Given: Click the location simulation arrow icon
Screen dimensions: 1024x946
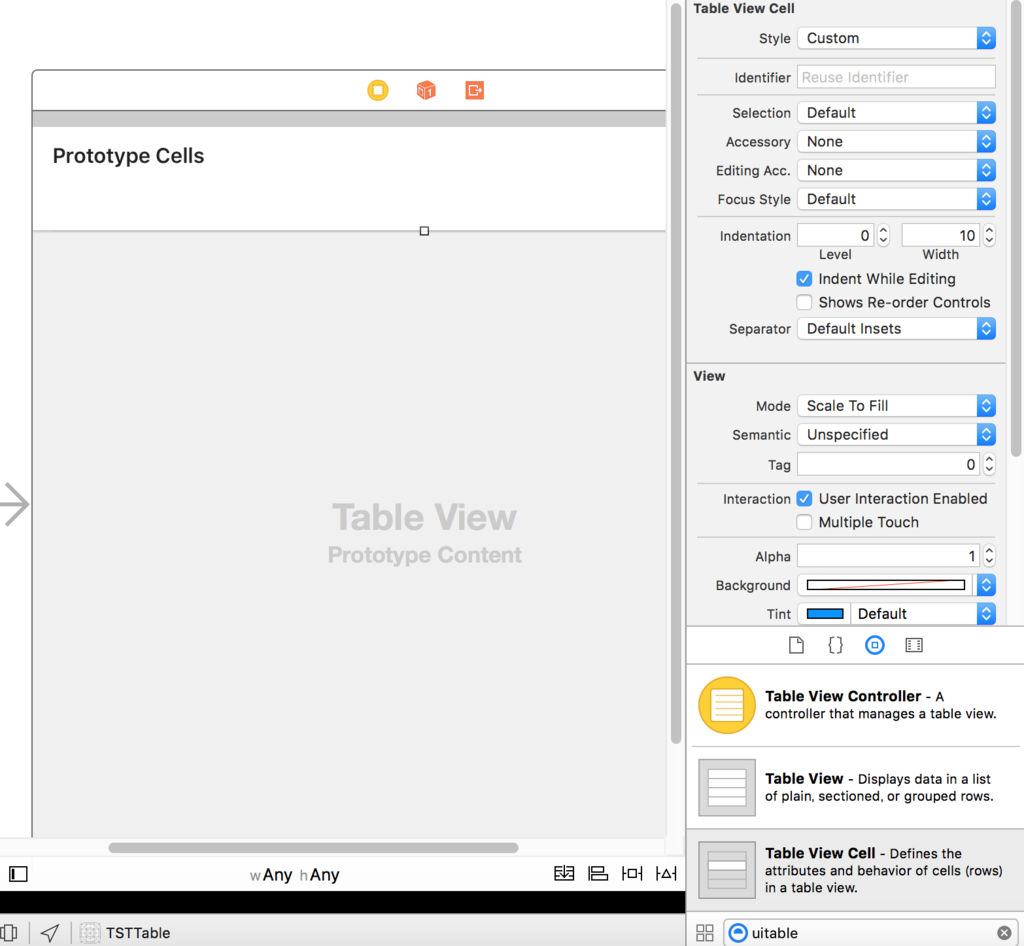Looking at the screenshot, I should [50, 933].
